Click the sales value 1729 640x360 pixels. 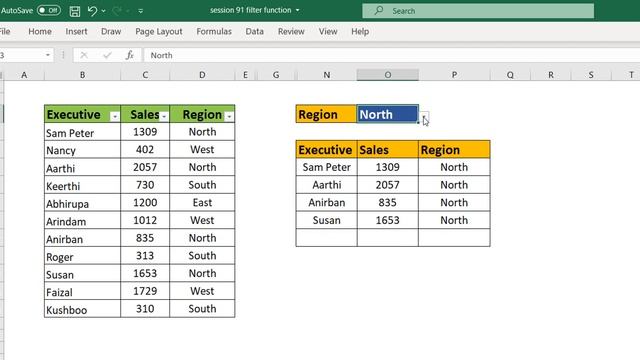tap(145, 291)
